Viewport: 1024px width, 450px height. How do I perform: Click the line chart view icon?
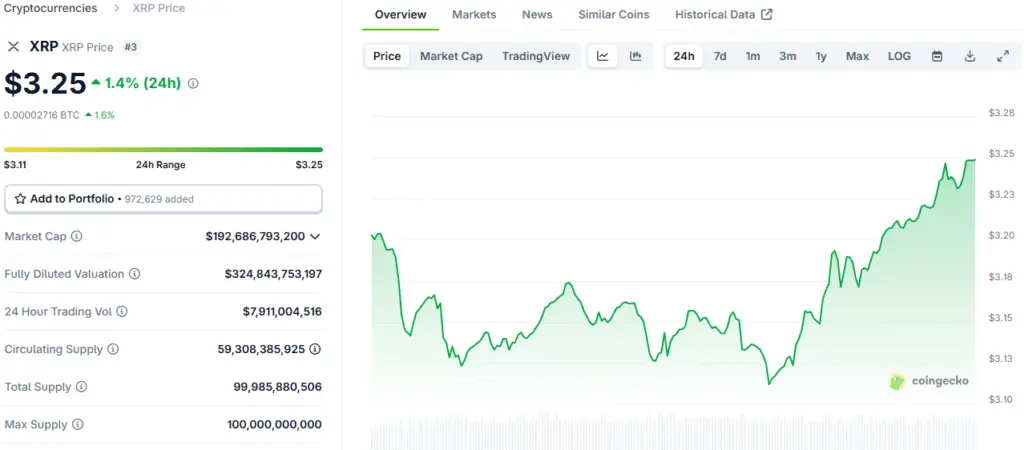[602, 56]
